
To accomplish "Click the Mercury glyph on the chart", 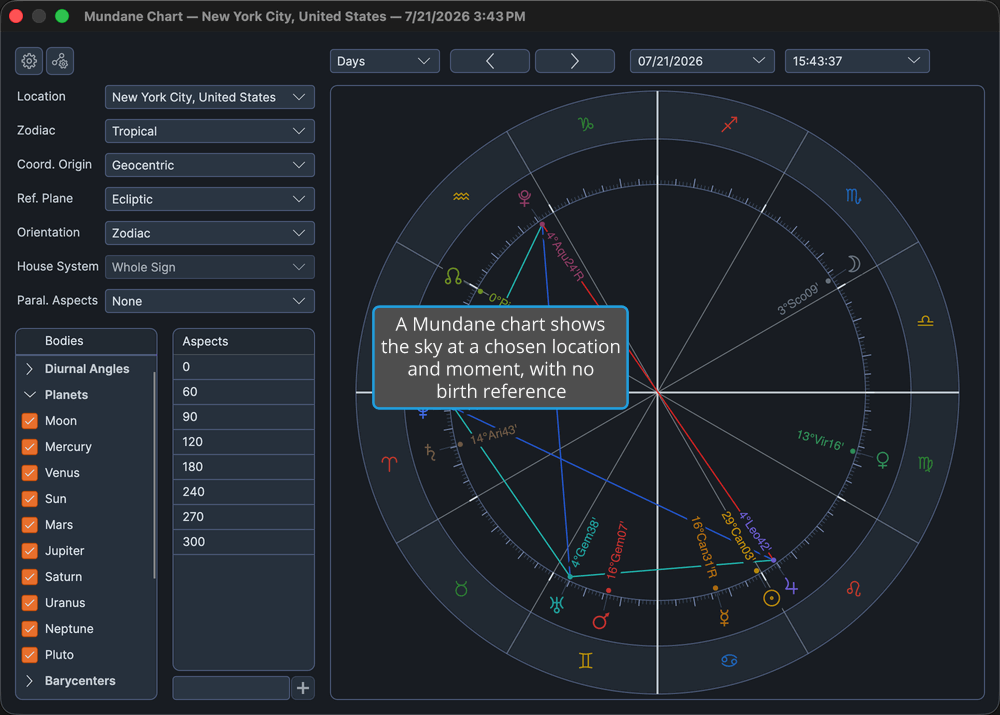I will click(724, 617).
